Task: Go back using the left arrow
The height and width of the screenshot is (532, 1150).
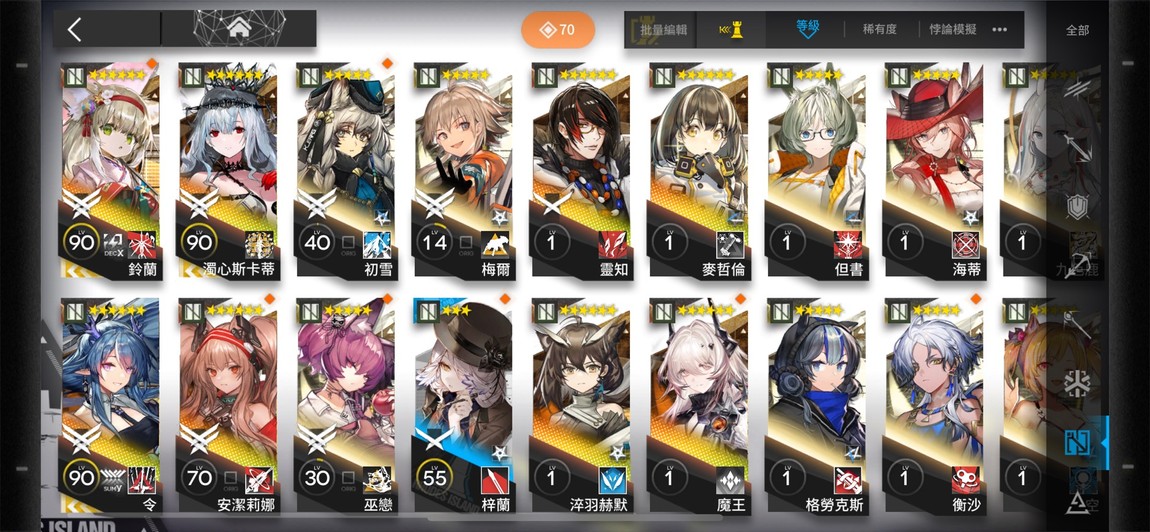Action: 74,29
